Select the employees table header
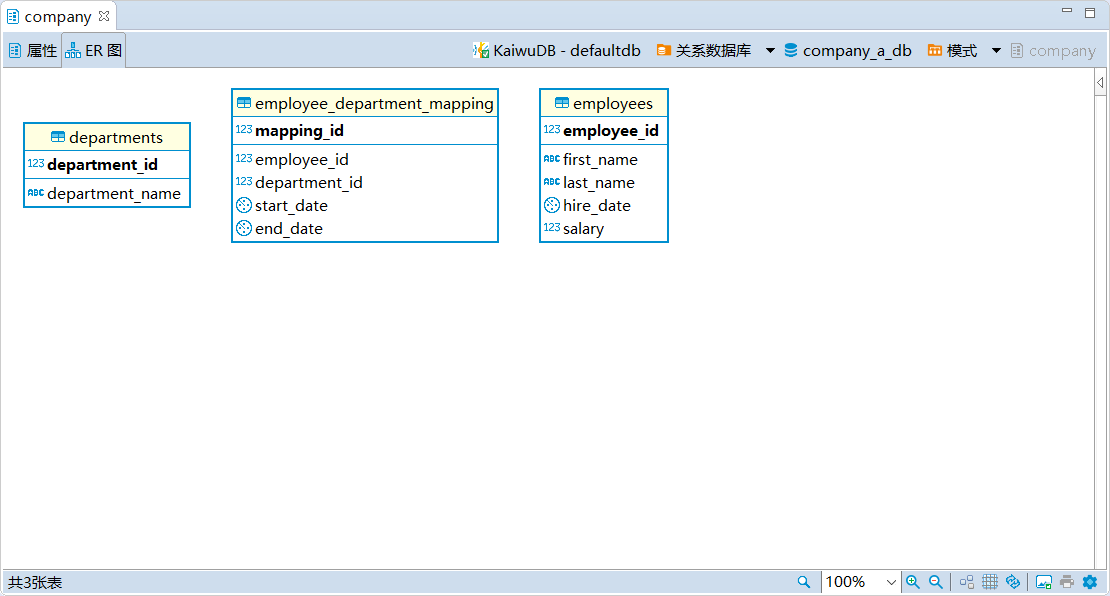 604,104
